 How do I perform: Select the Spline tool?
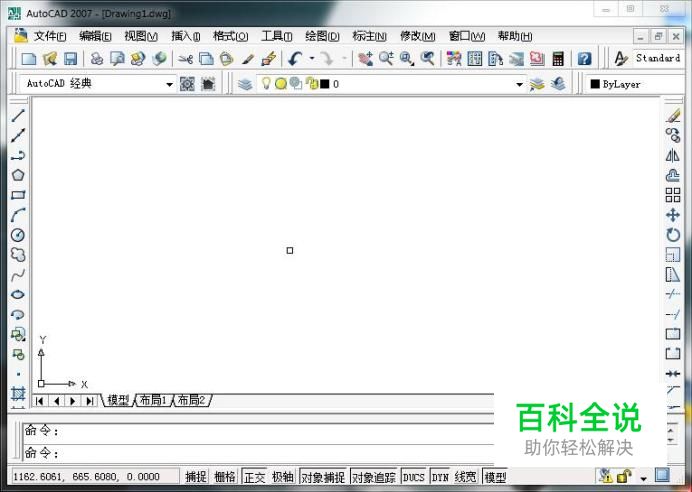tap(18, 275)
